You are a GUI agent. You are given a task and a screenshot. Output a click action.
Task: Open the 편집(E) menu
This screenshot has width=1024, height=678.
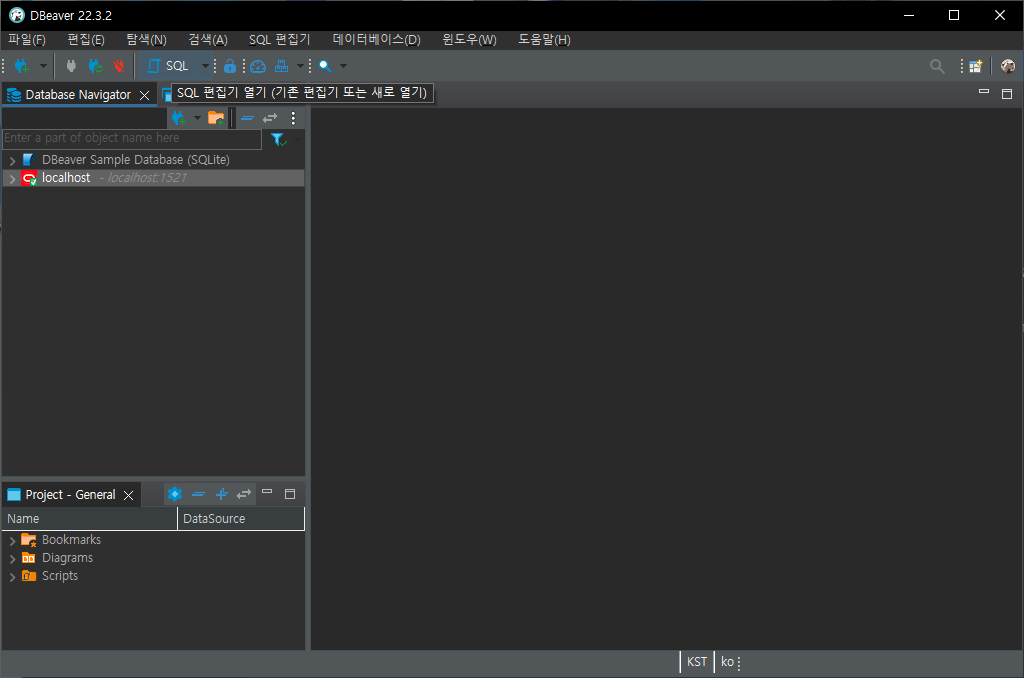[x=86, y=40]
